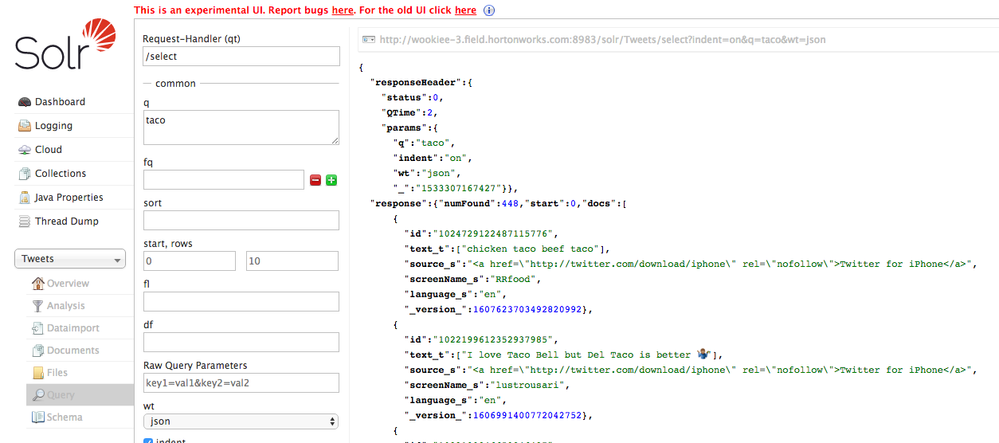Screen dimensions: 999x443
Task: Click the Logging icon
Action: tap(25, 126)
